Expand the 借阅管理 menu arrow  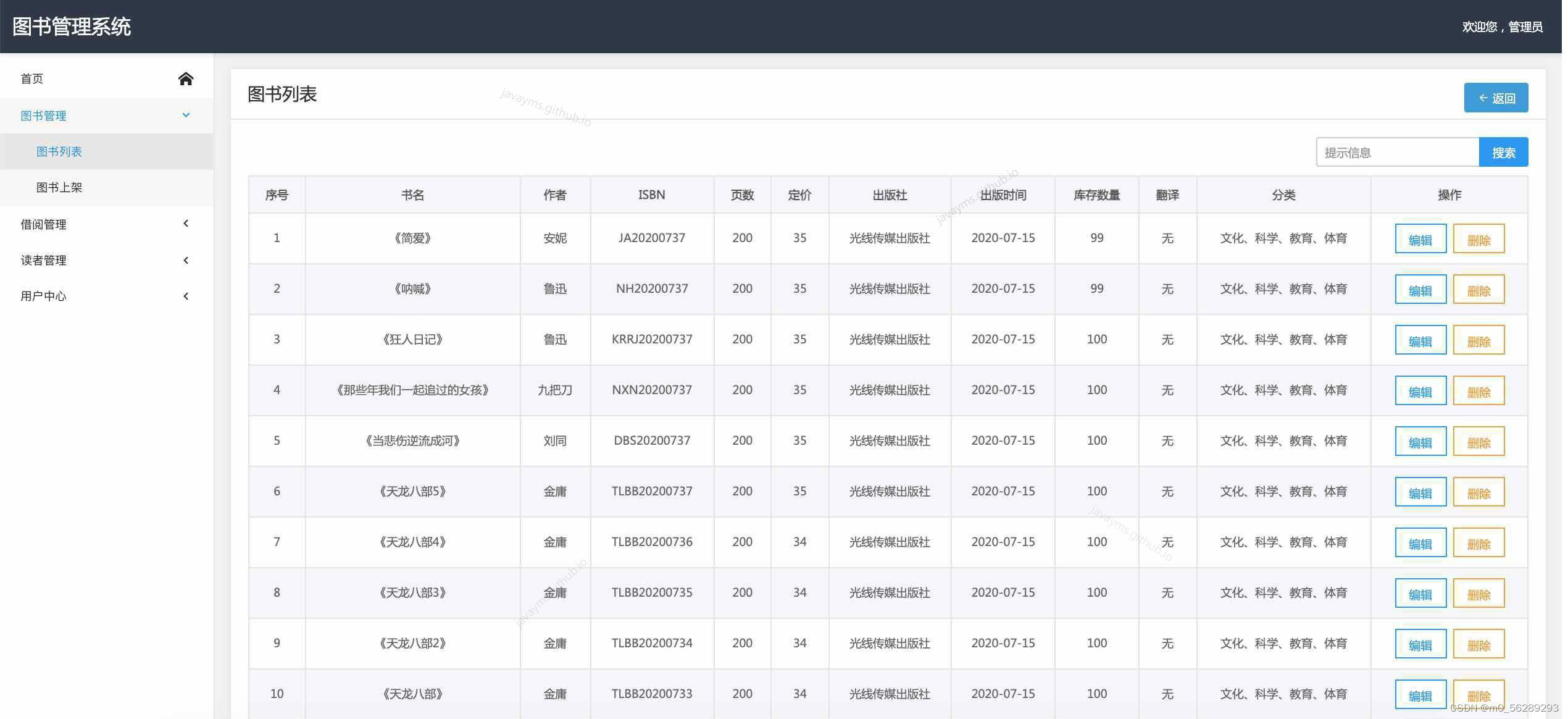pos(186,224)
